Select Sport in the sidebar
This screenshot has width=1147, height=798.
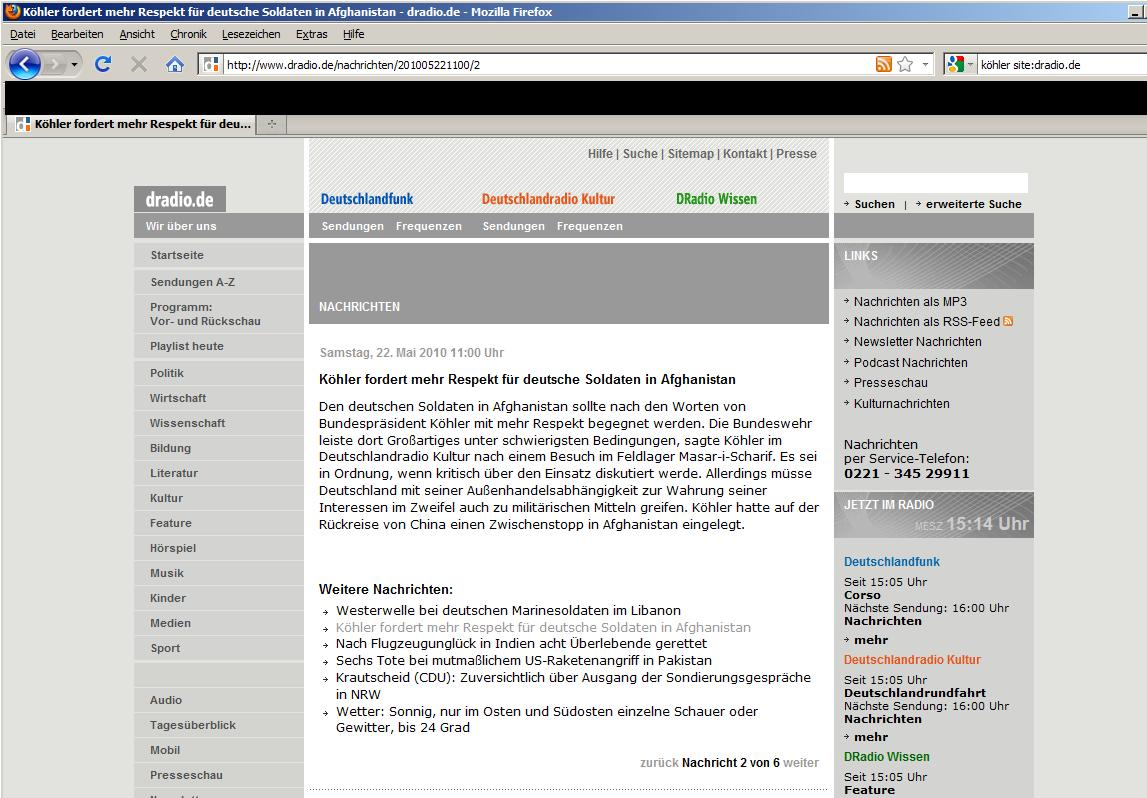click(x=165, y=648)
